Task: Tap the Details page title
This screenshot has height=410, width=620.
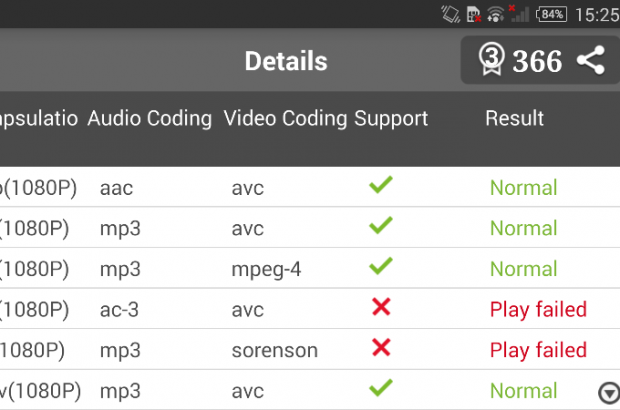Action: (286, 61)
